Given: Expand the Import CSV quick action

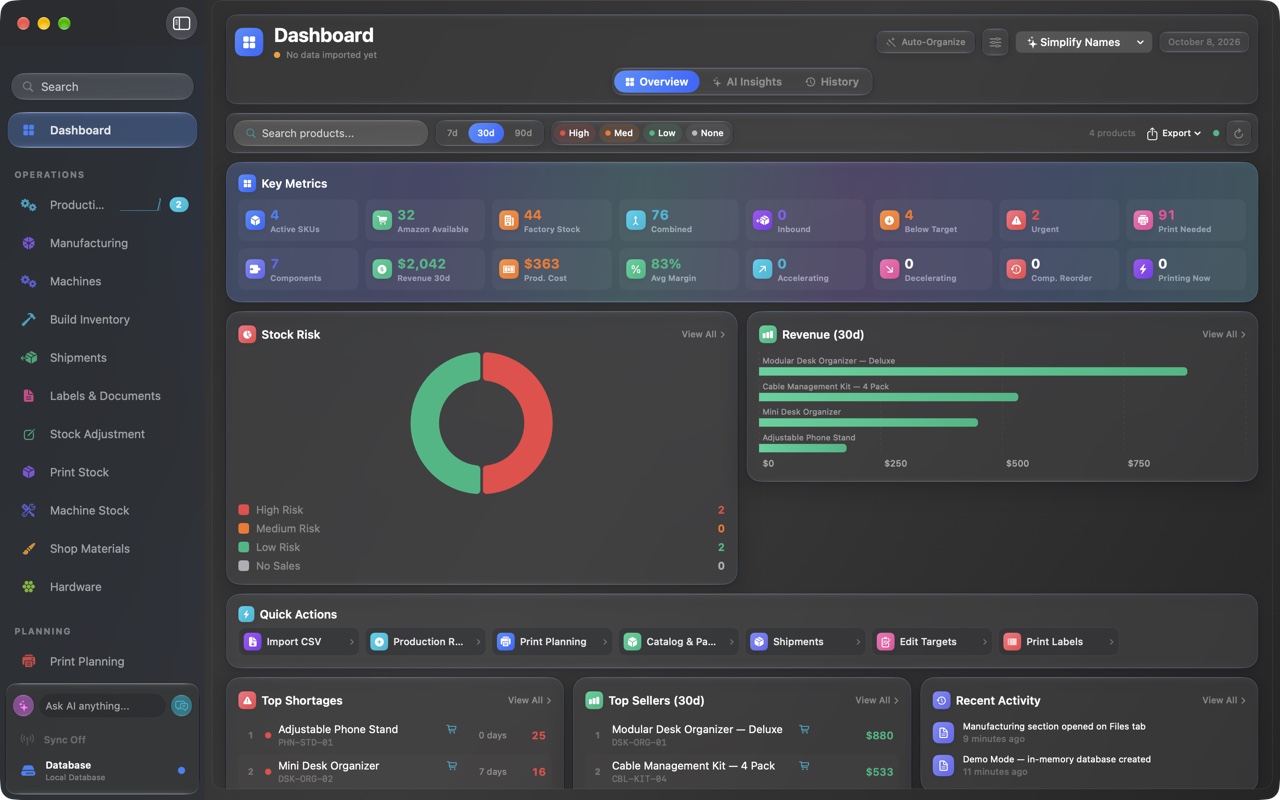Looking at the screenshot, I should click(x=299, y=642).
